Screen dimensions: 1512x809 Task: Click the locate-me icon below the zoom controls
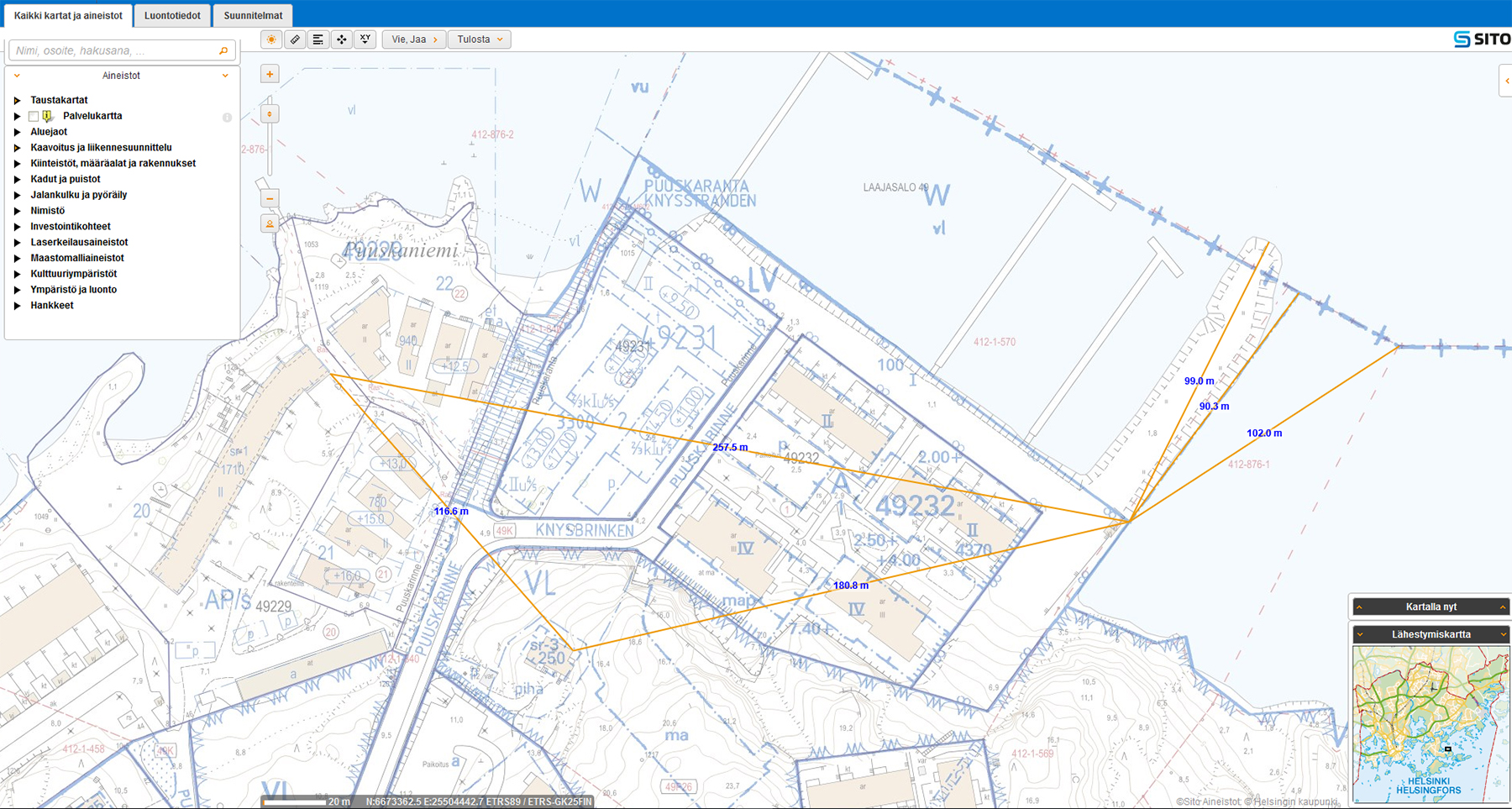click(x=270, y=224)
